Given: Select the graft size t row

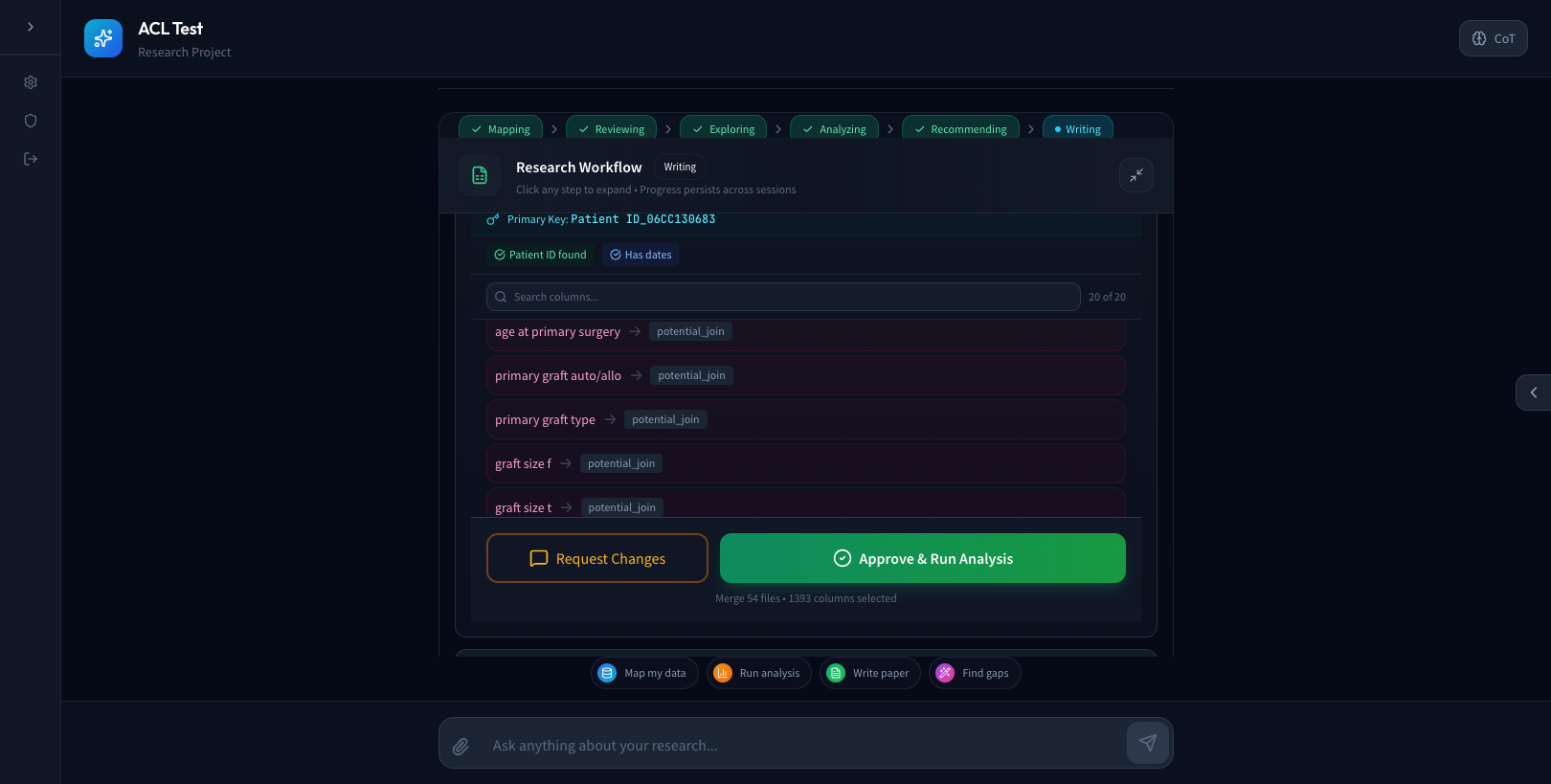Looking at the screenshot, I should coord(805,504).
